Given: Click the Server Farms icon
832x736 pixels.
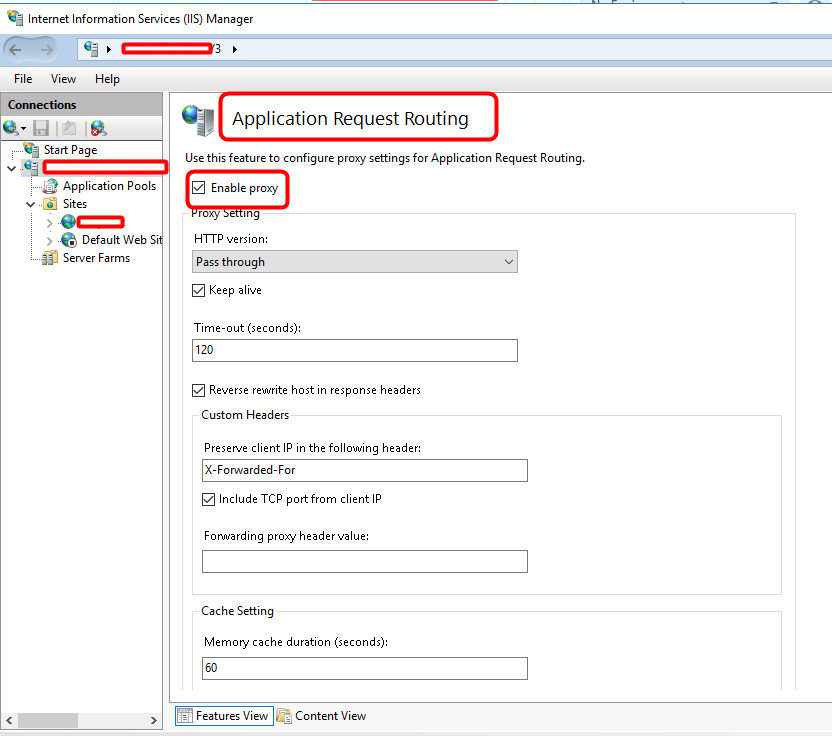Looking at the screenshot, I should coord(50,258).
